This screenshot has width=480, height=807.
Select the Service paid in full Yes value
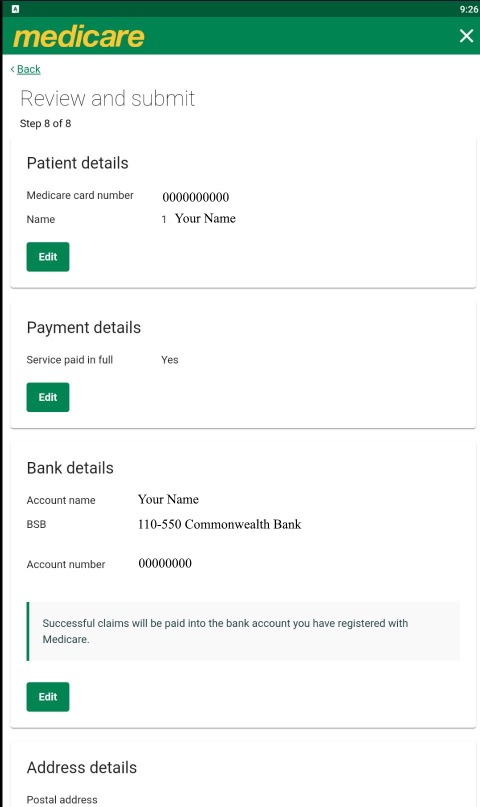pos(170,360)
